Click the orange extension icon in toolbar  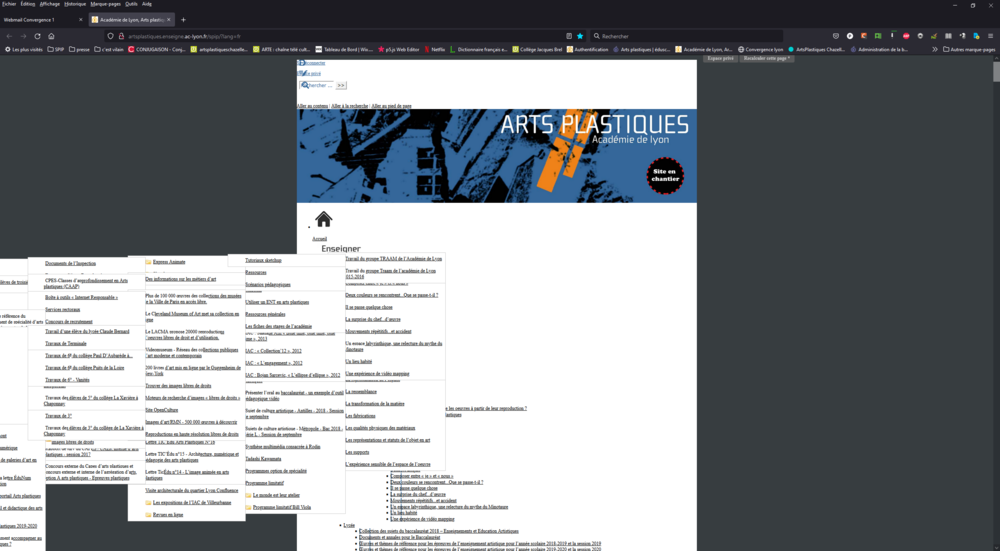864,36
